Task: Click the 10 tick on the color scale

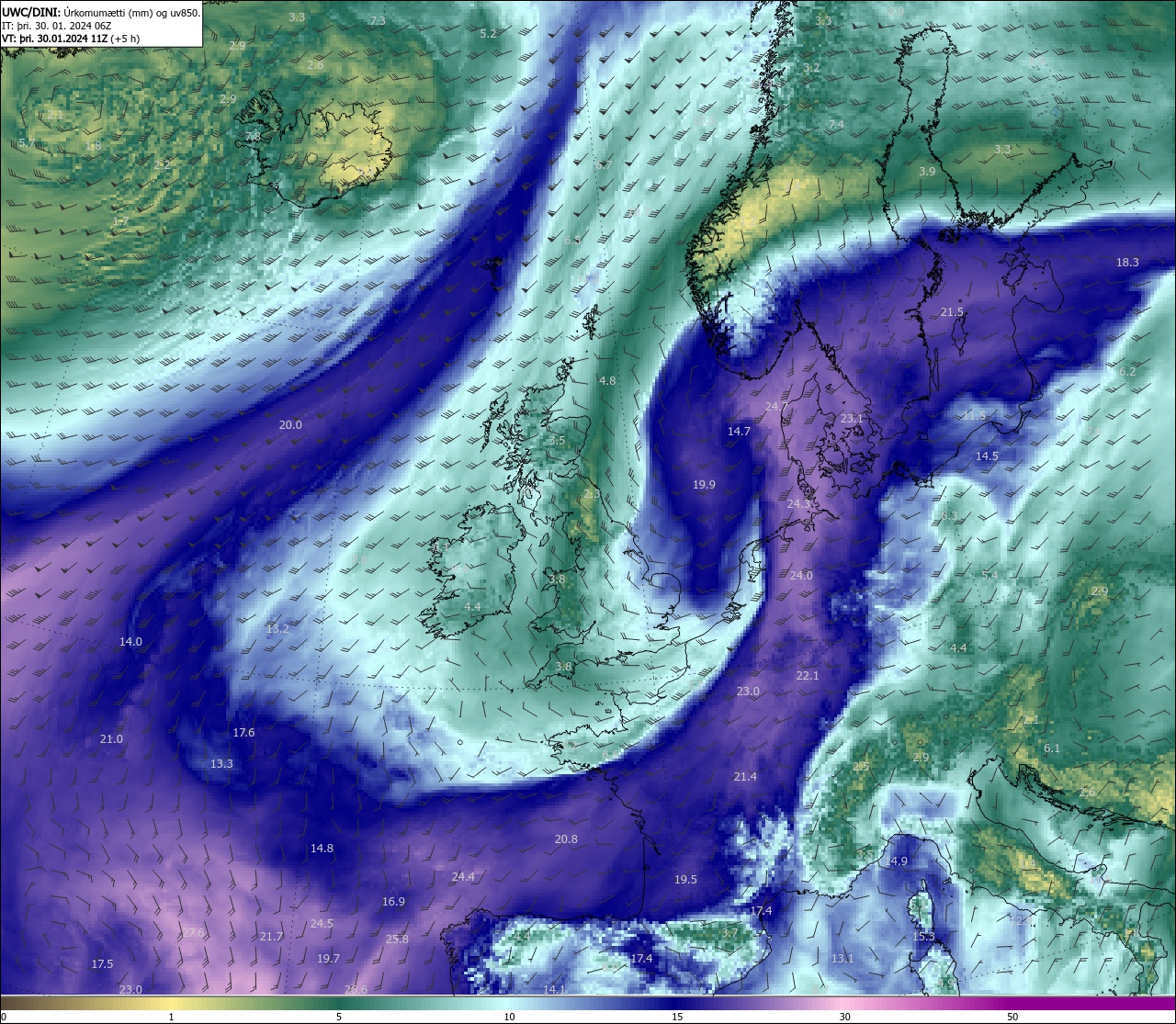Action: (509, 1017)
